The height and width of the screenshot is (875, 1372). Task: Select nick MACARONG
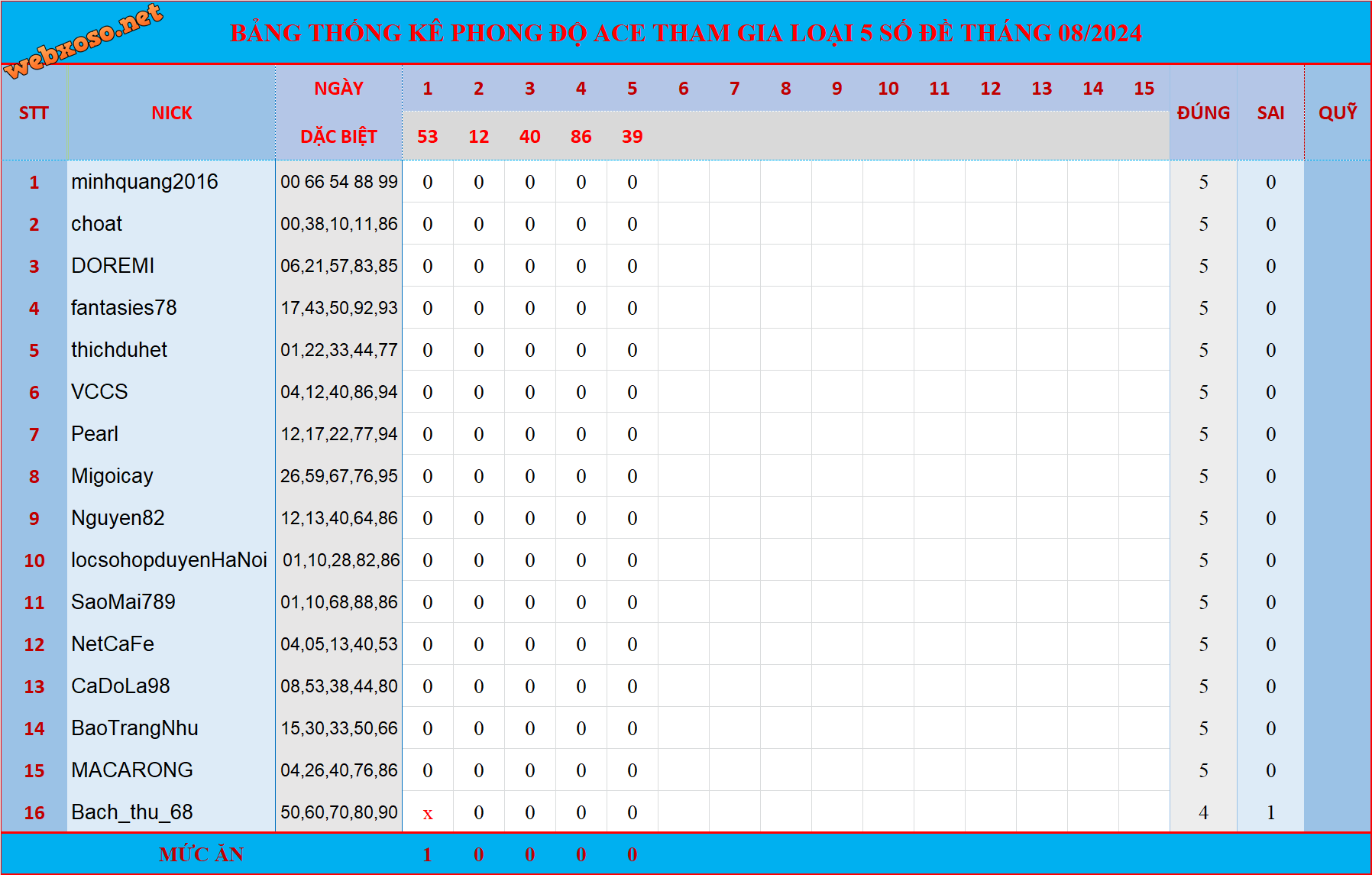click(x=132, y=770)
